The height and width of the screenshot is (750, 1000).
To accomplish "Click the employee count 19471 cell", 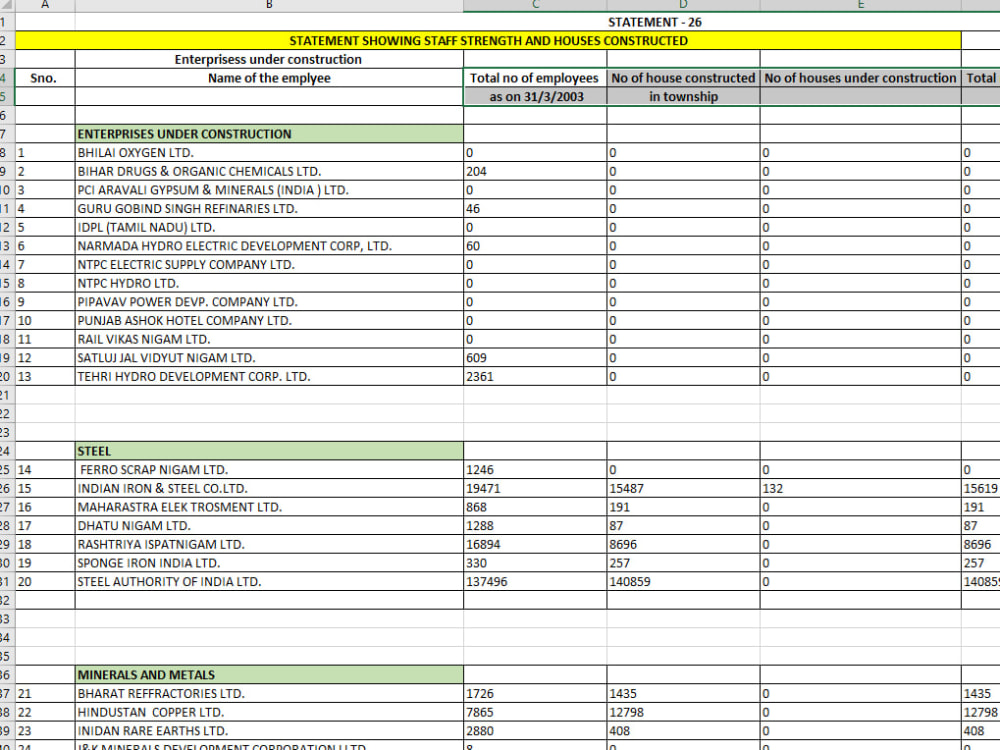I will [535, 488].
